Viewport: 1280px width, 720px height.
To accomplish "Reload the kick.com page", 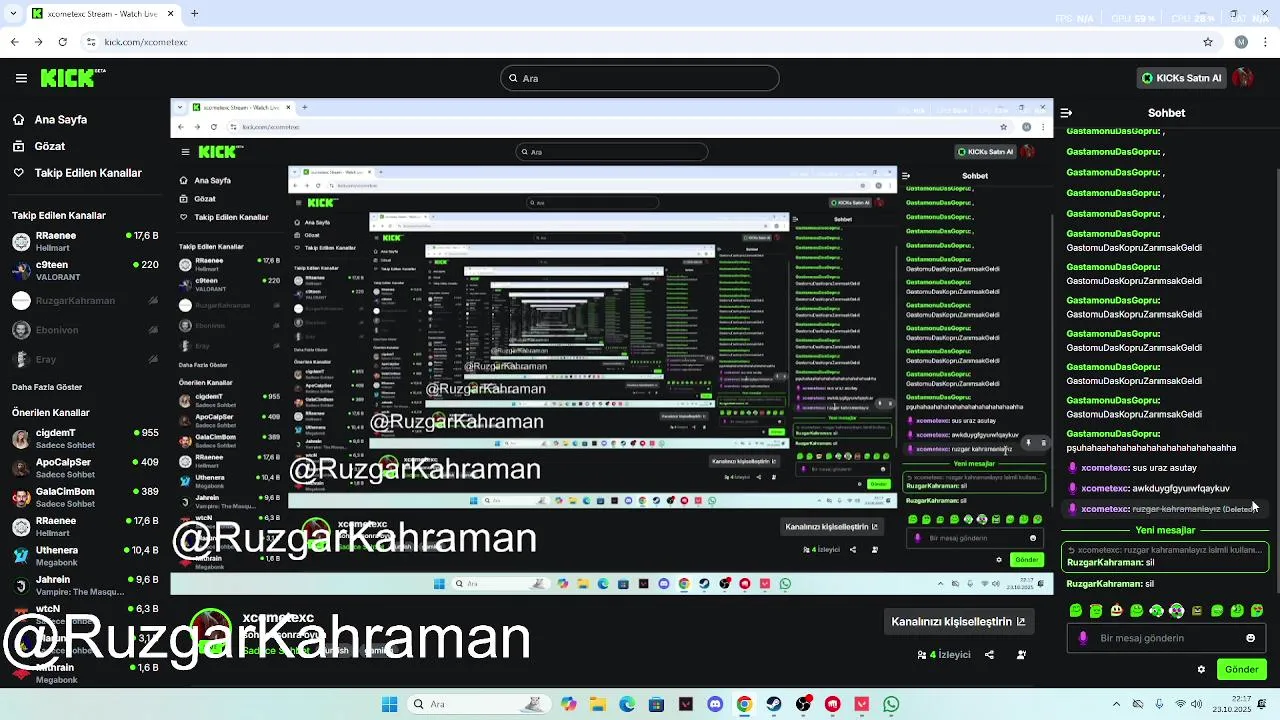I will pyautogui.click(x=62, y=42).
